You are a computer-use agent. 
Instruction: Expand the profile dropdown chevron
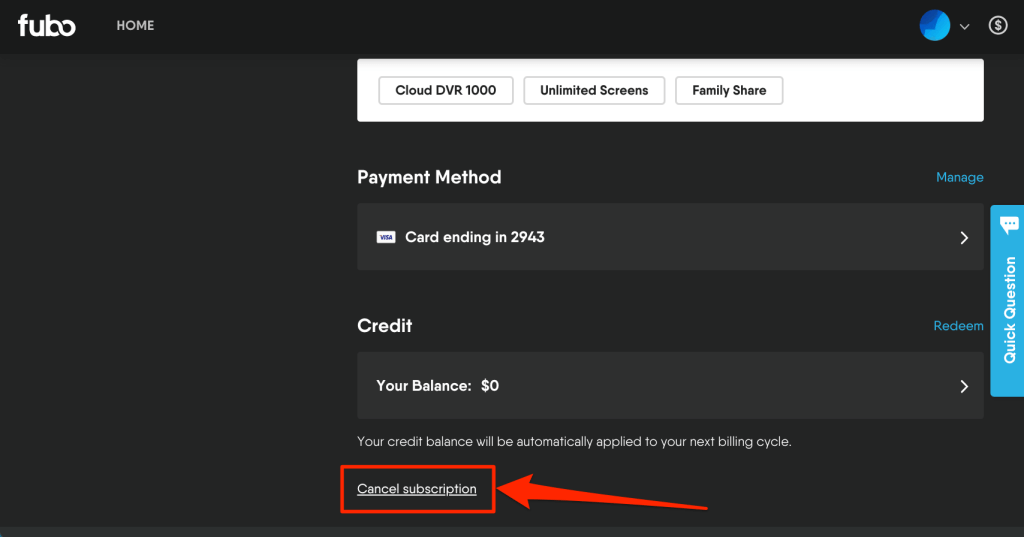(x=965, y=27)
